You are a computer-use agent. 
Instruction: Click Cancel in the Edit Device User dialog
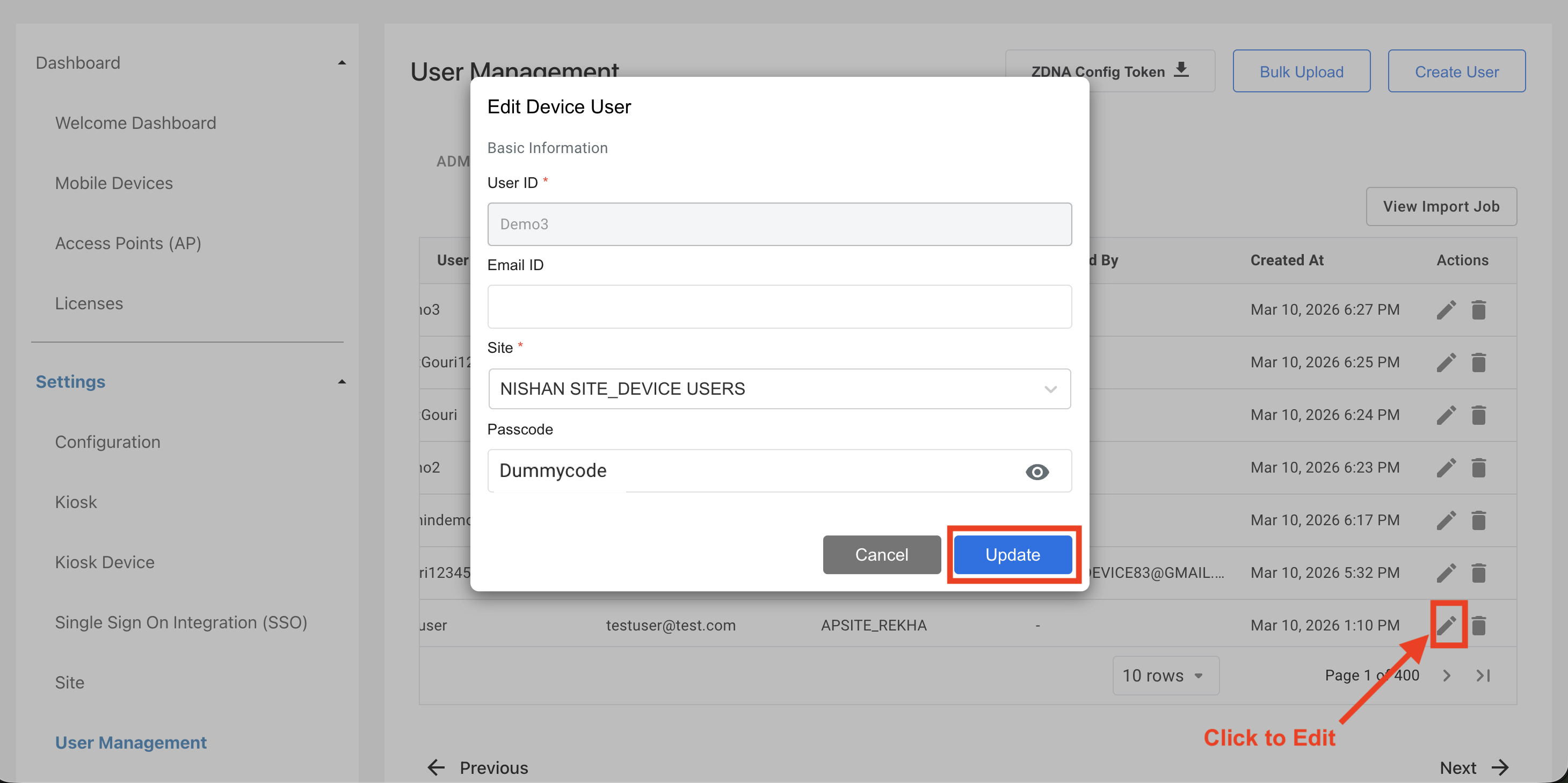[881, 554]
